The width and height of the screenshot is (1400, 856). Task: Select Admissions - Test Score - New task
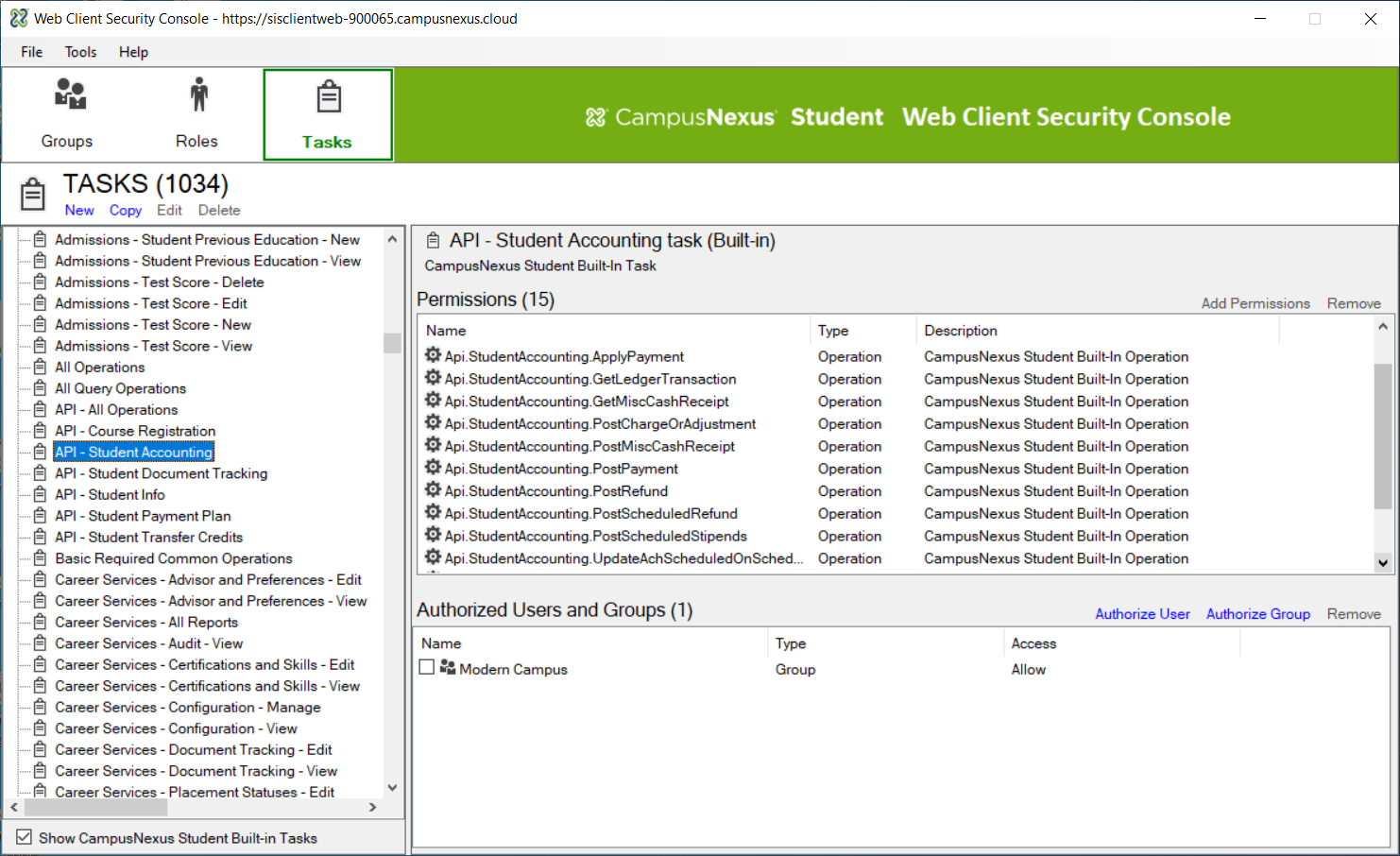point(152,324)
